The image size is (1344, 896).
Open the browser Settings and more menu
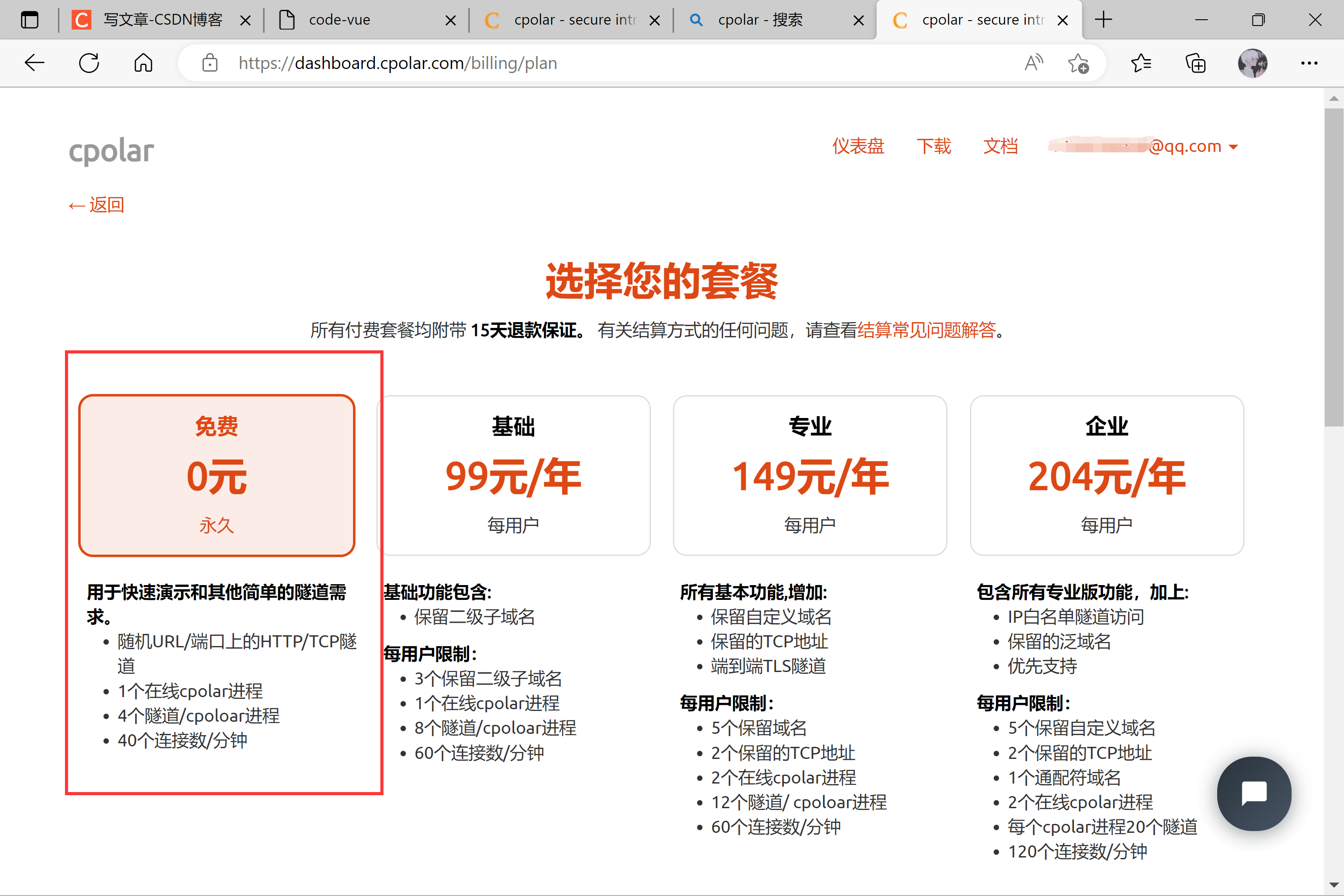point(1309,63)
